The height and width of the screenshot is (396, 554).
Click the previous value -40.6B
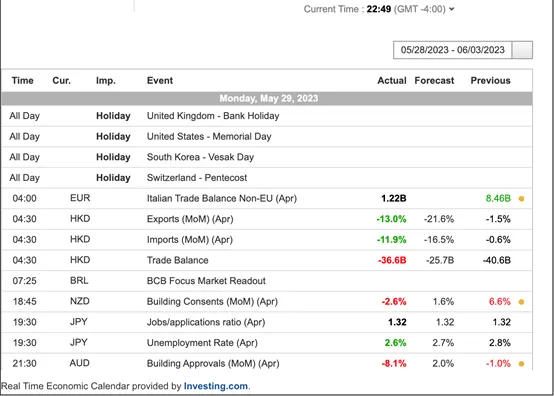(497, 260)
